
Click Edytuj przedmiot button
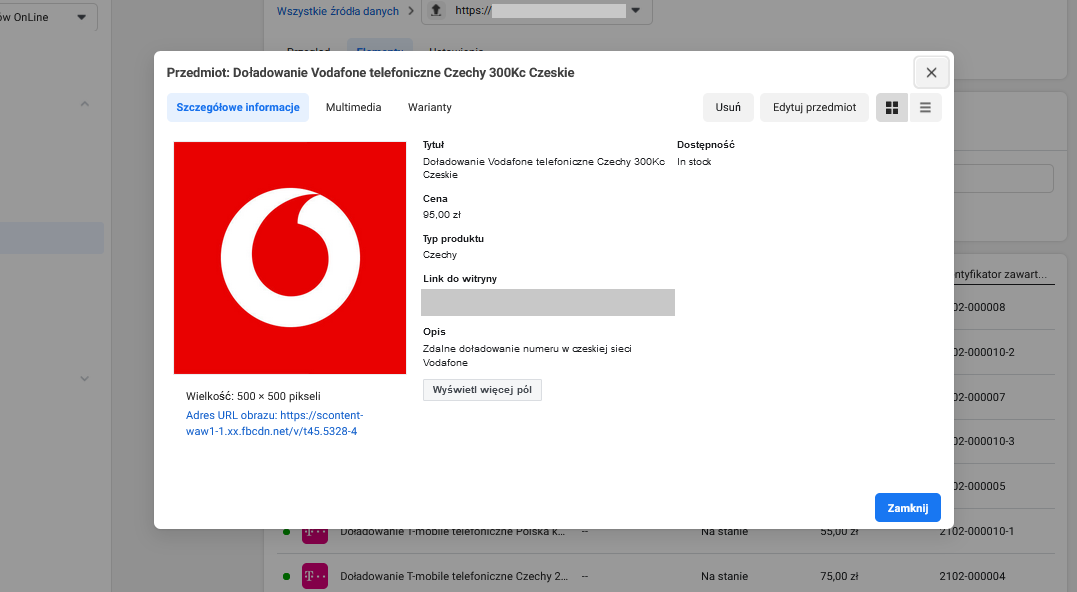[814, 107]
